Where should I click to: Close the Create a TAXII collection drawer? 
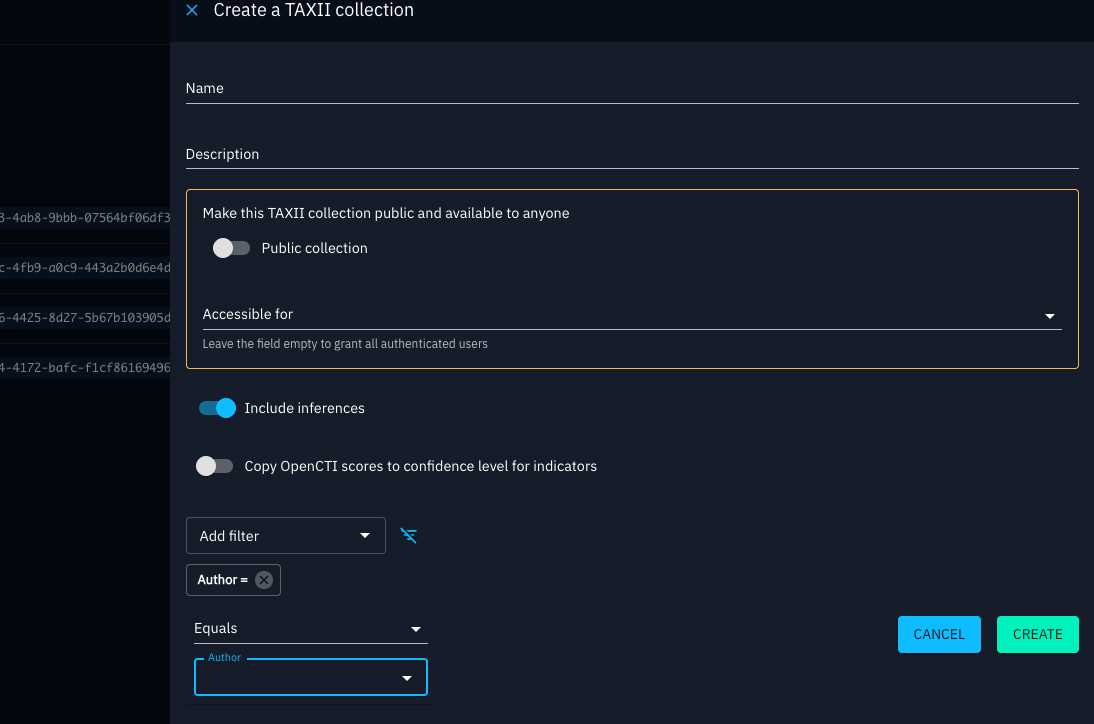pyautogui.click(x=191, y=11)
